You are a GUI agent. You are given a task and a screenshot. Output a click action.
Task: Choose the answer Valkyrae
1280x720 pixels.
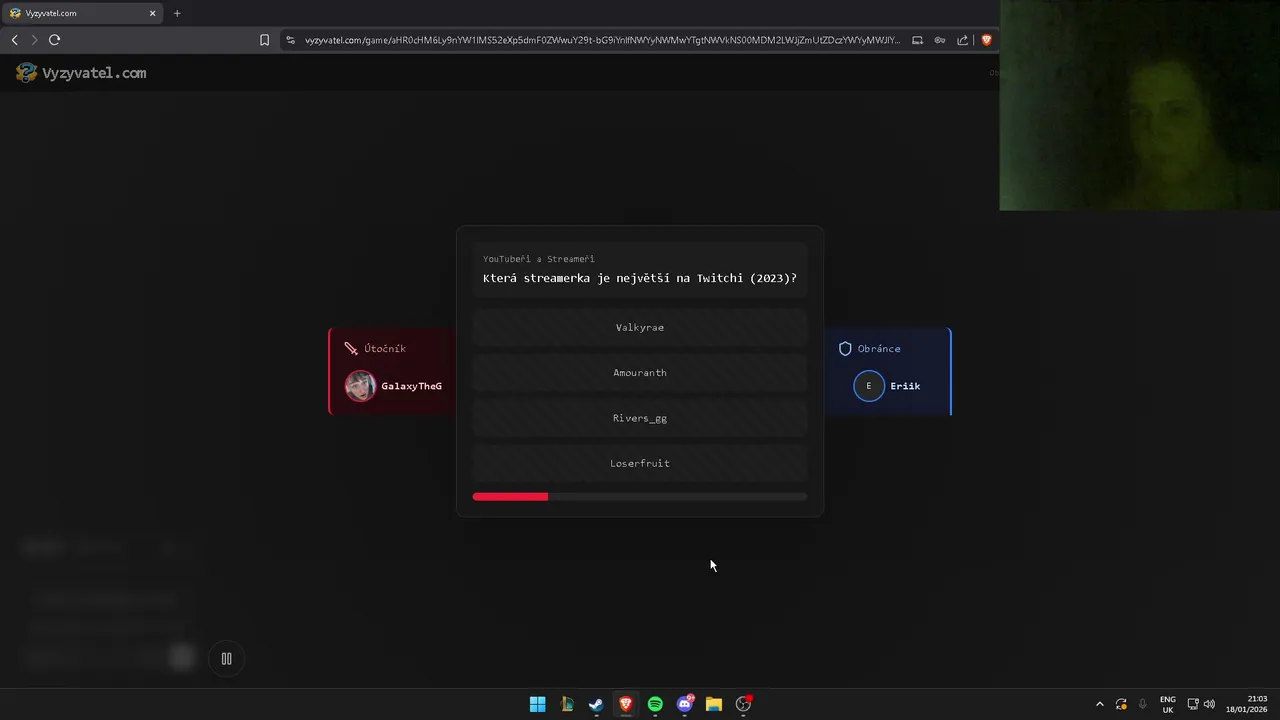tap(640, 327)
